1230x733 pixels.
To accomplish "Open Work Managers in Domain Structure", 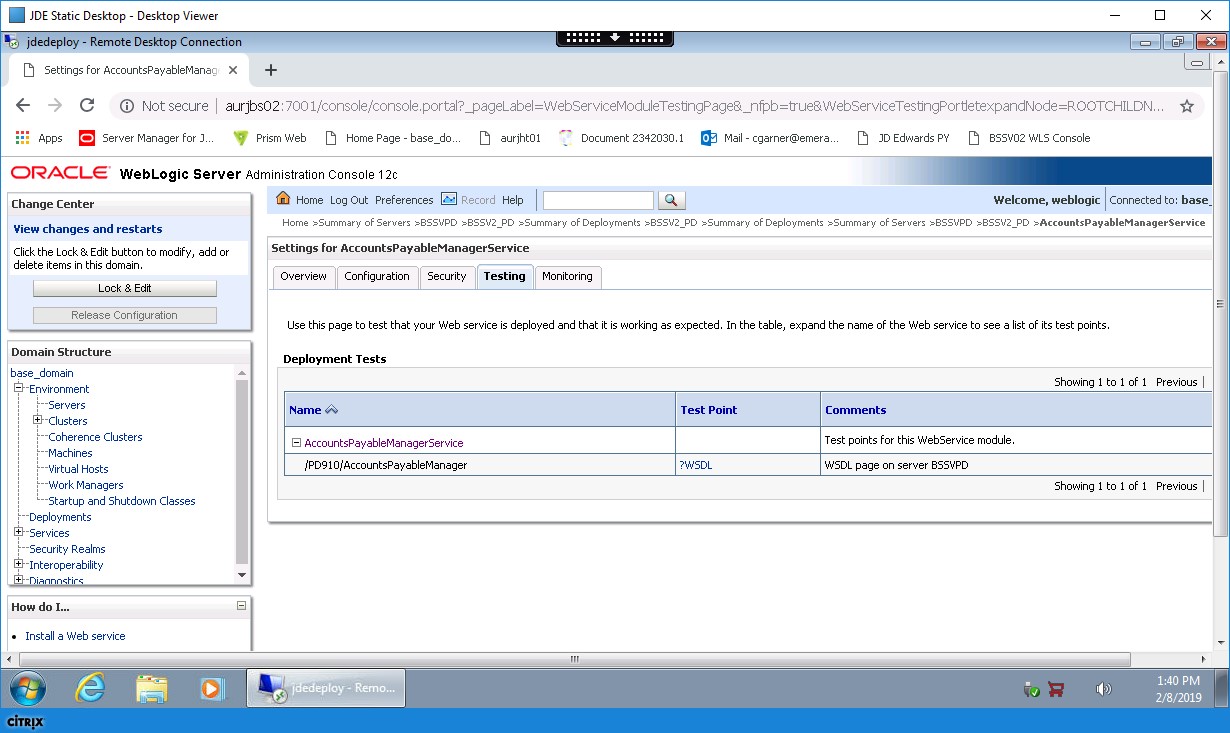I will pos(86,485).
